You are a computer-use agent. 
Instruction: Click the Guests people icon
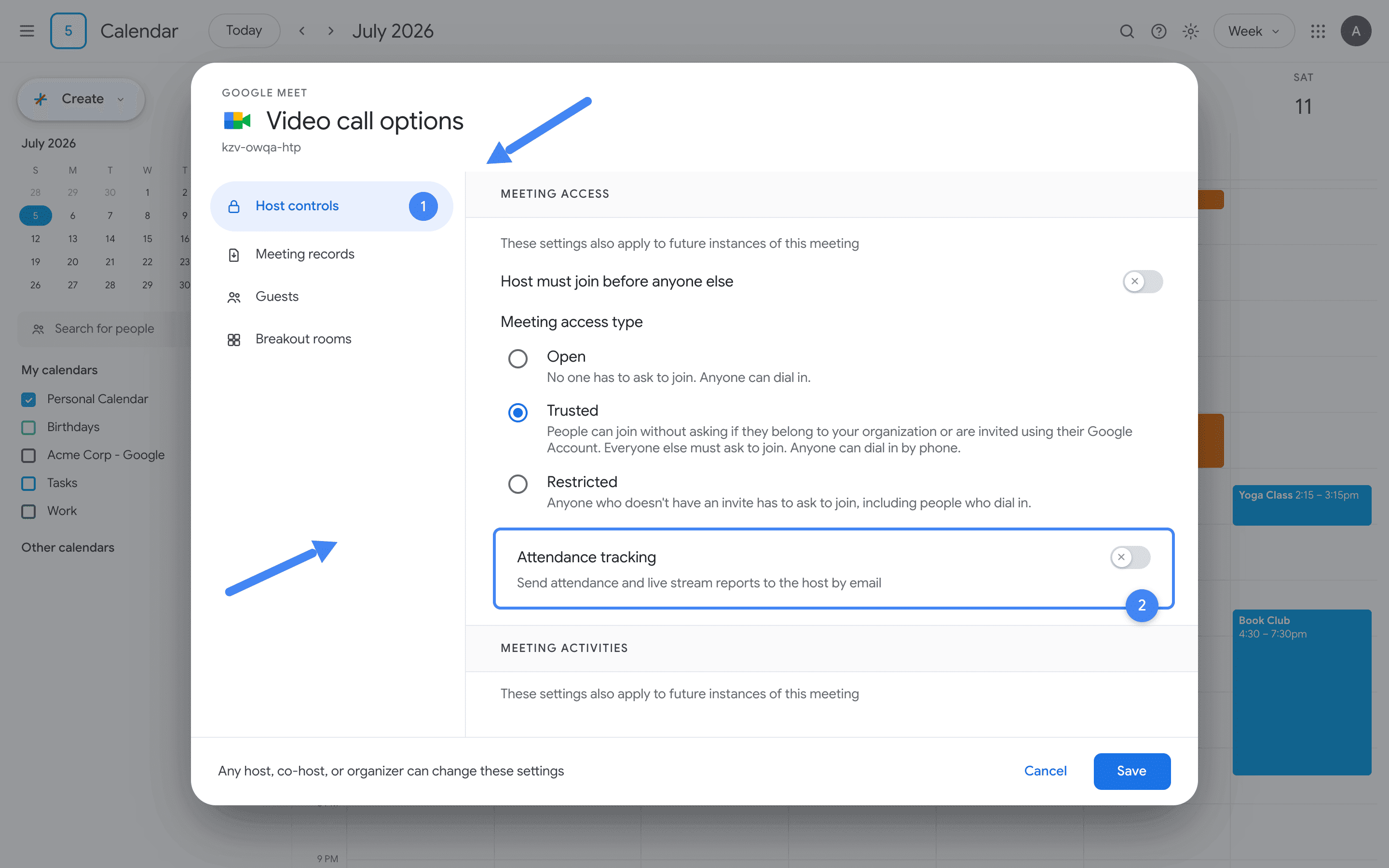[x=233, y=297]
